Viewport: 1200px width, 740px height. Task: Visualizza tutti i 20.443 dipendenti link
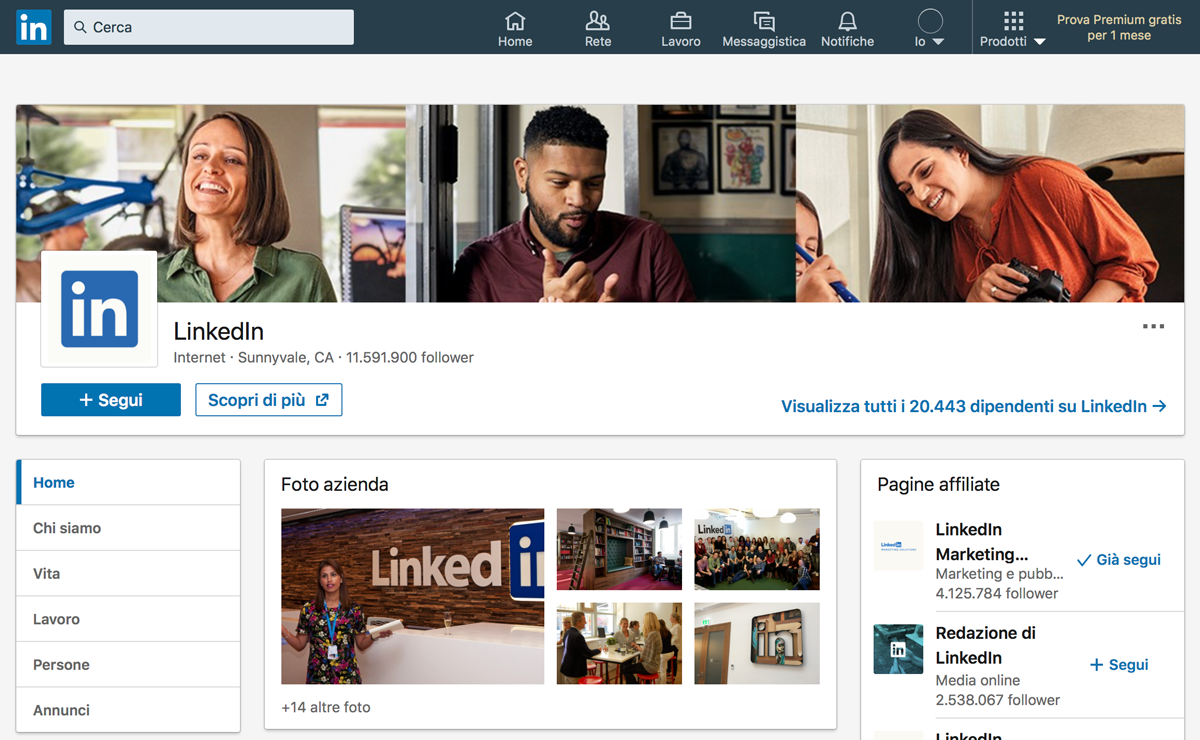pos(974,406)
